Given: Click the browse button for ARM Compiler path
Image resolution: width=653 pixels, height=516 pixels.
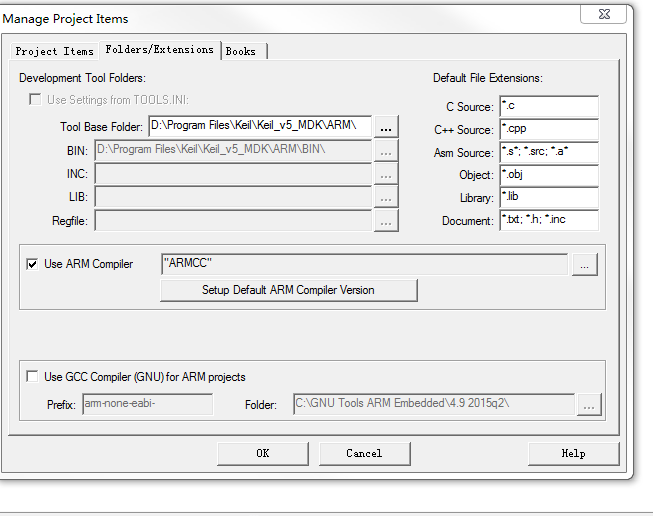Looking at the screenshot, I should [585, 264].
